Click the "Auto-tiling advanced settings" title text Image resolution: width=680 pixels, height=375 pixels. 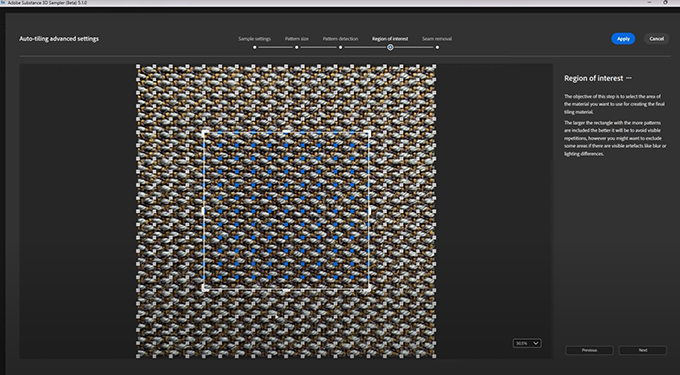tap(59, 39)
